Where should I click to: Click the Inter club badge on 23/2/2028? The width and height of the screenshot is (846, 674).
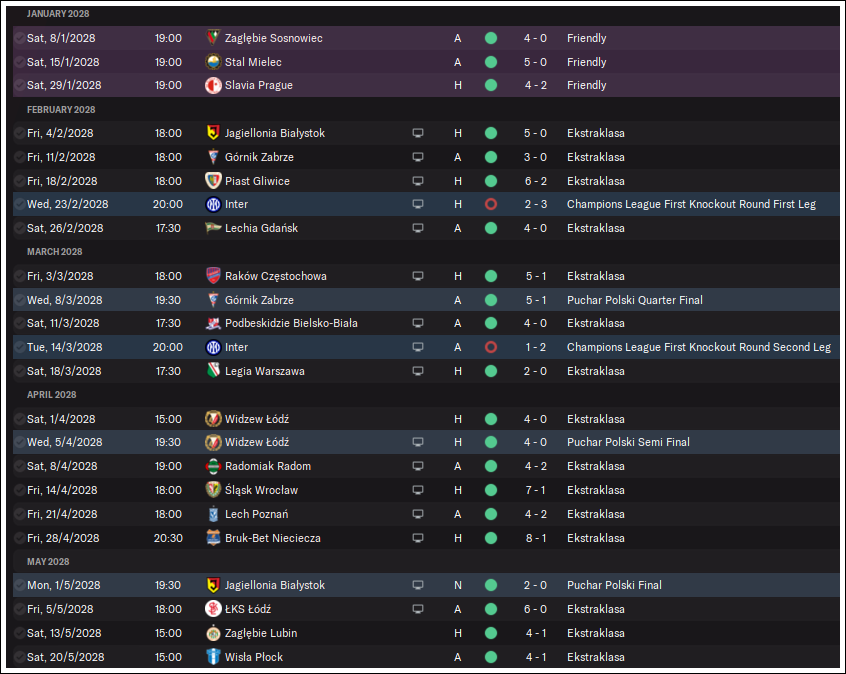[x=214, y=205]
